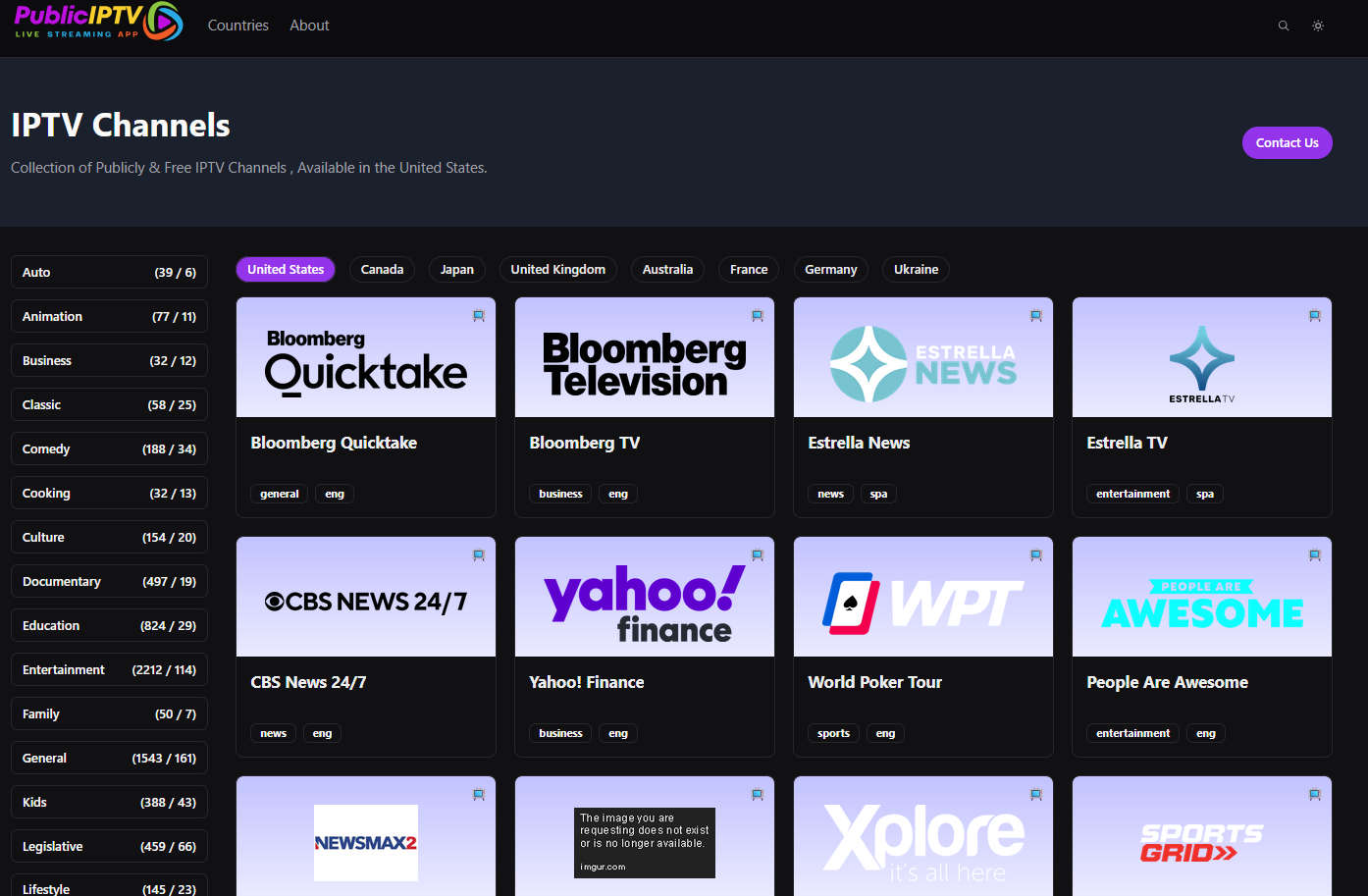
Task: Select the France country tab
Action: click(x=749, y=269)
